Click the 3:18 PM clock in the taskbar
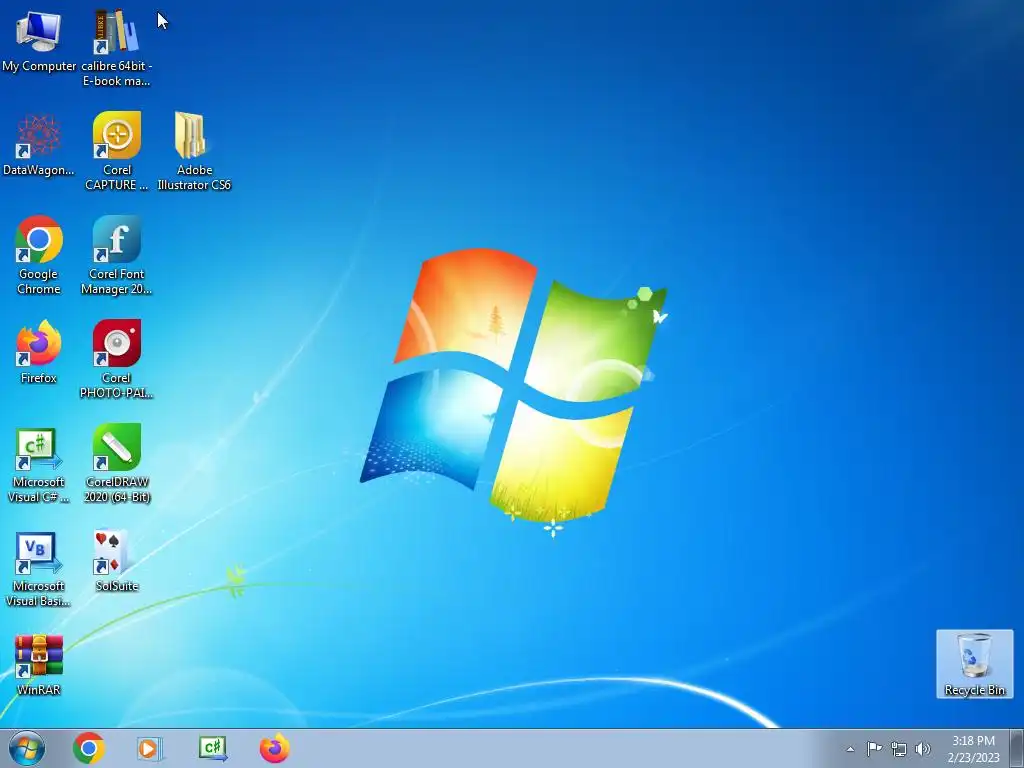 click(x=973, y=748)
